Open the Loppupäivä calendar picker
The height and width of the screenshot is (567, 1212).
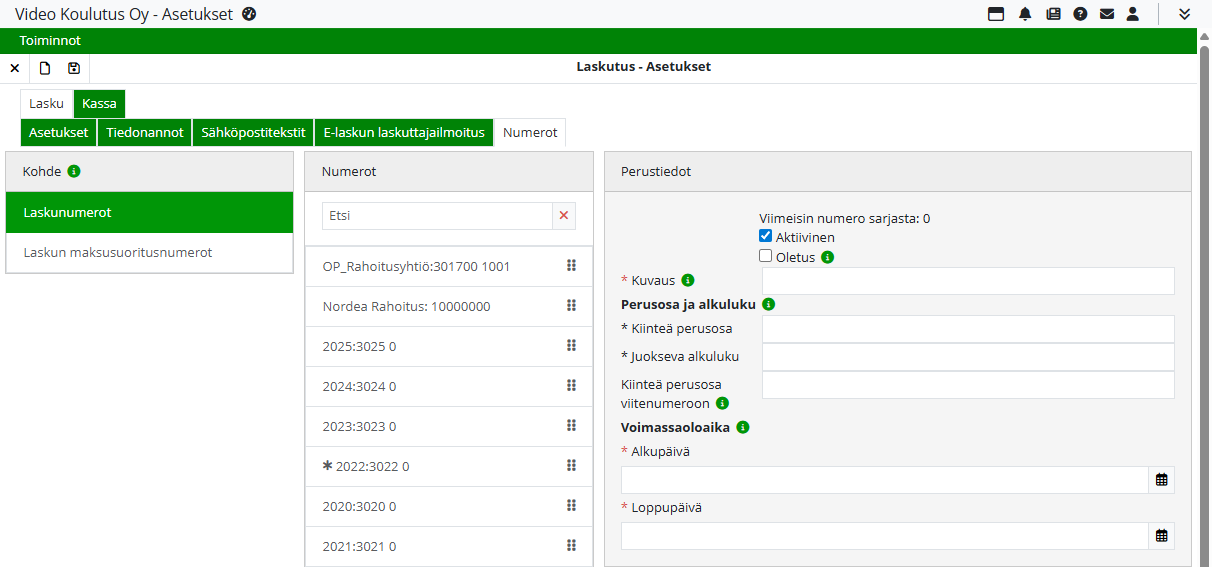(x=1161, y=536)
